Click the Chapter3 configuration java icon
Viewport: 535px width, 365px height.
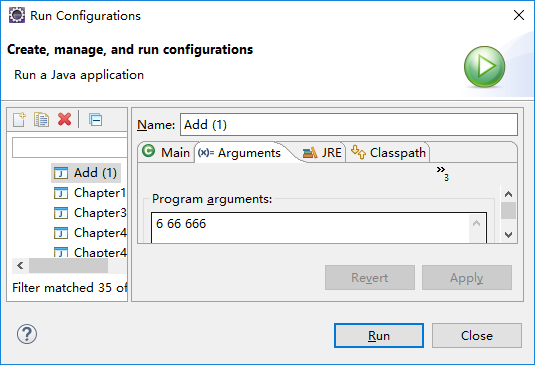pyautogui.click(x=61, y=213)
